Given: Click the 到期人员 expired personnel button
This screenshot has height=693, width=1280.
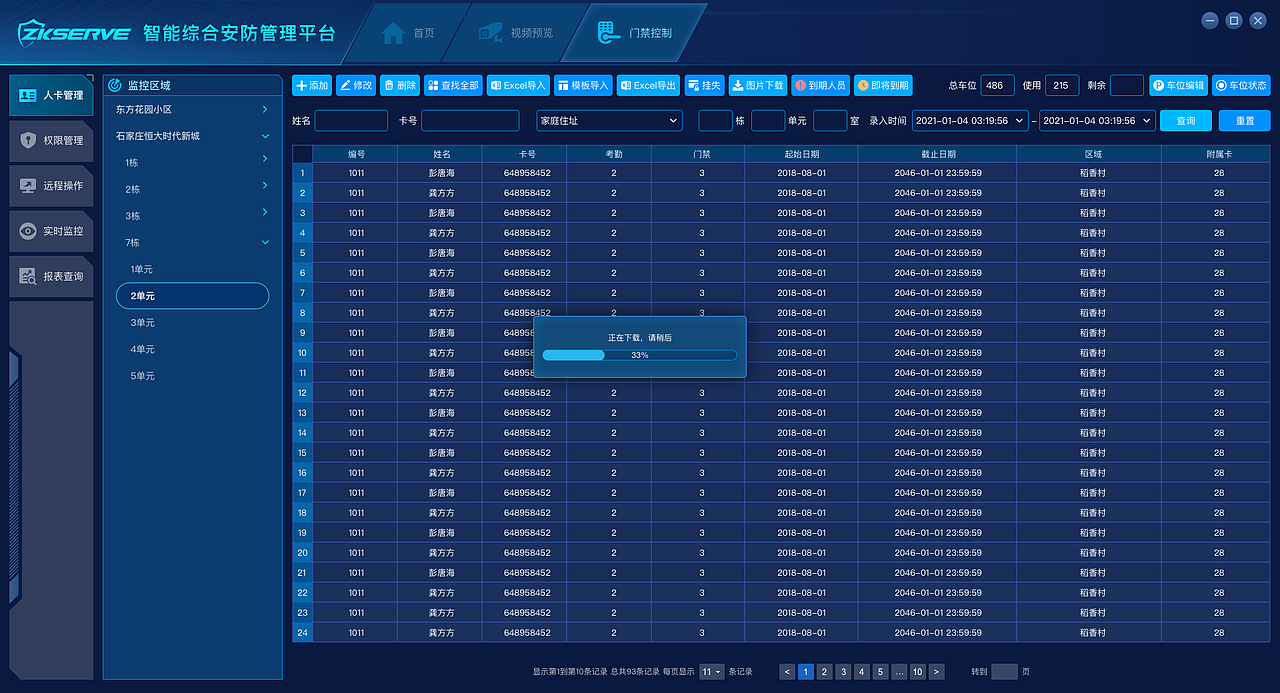Looking at the screenshot, I should [x=820, y=86].
